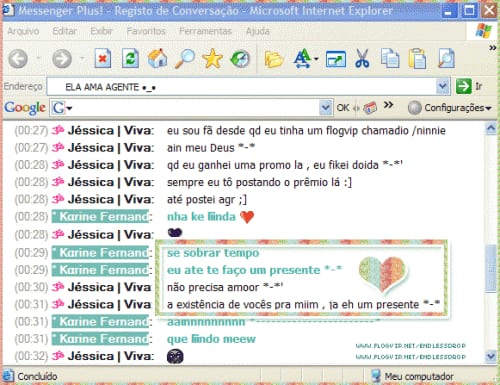The image size is (500, 385).
Task: Open History with the clock icon
Action: click(x=240, y=59)
